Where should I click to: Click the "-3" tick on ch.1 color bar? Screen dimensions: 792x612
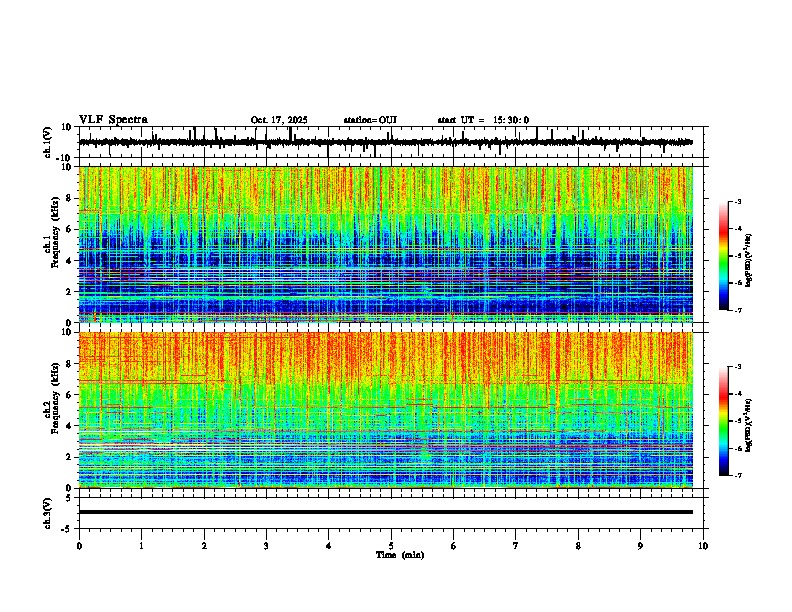tap(738, 201)
